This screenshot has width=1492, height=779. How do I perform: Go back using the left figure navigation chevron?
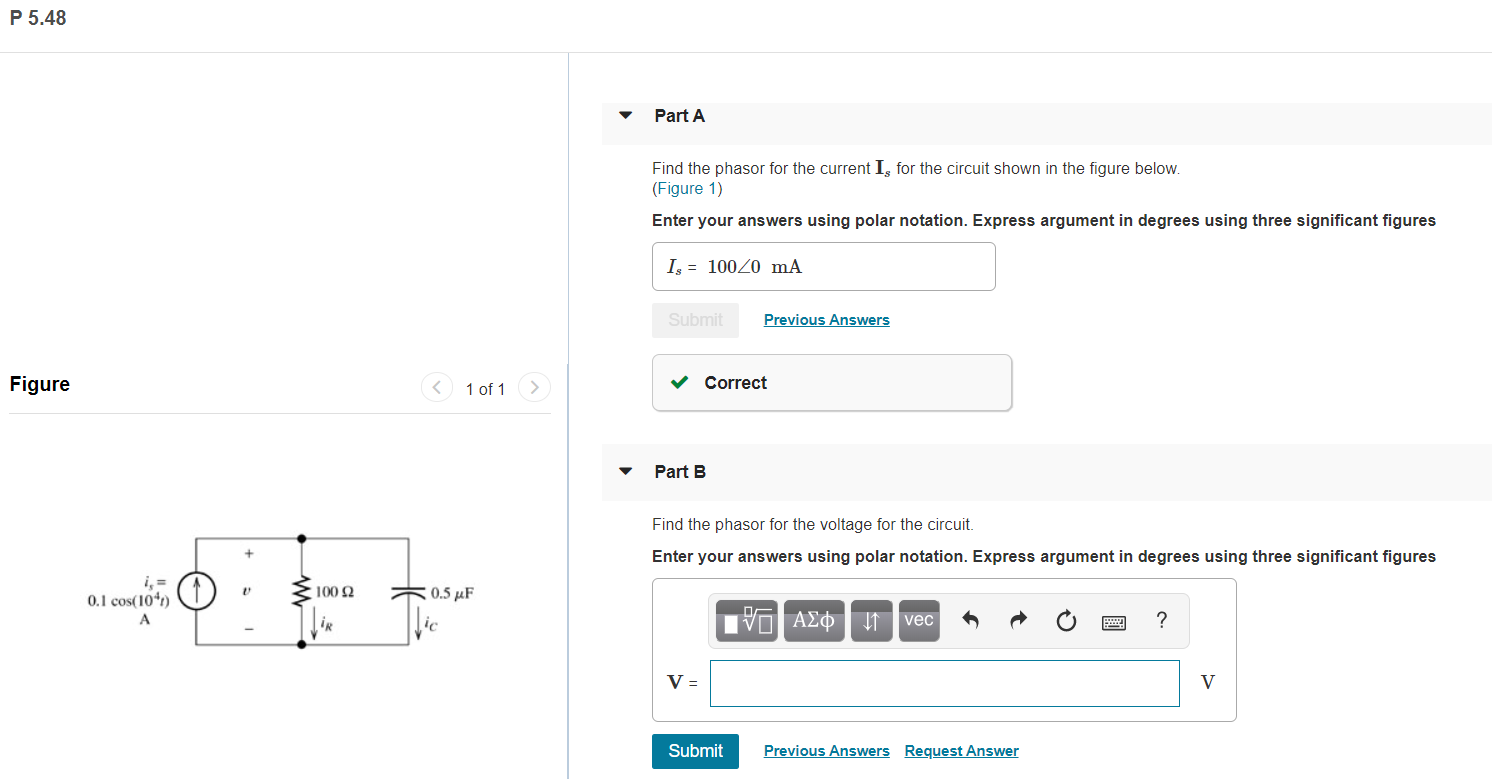tap(437, 388)
